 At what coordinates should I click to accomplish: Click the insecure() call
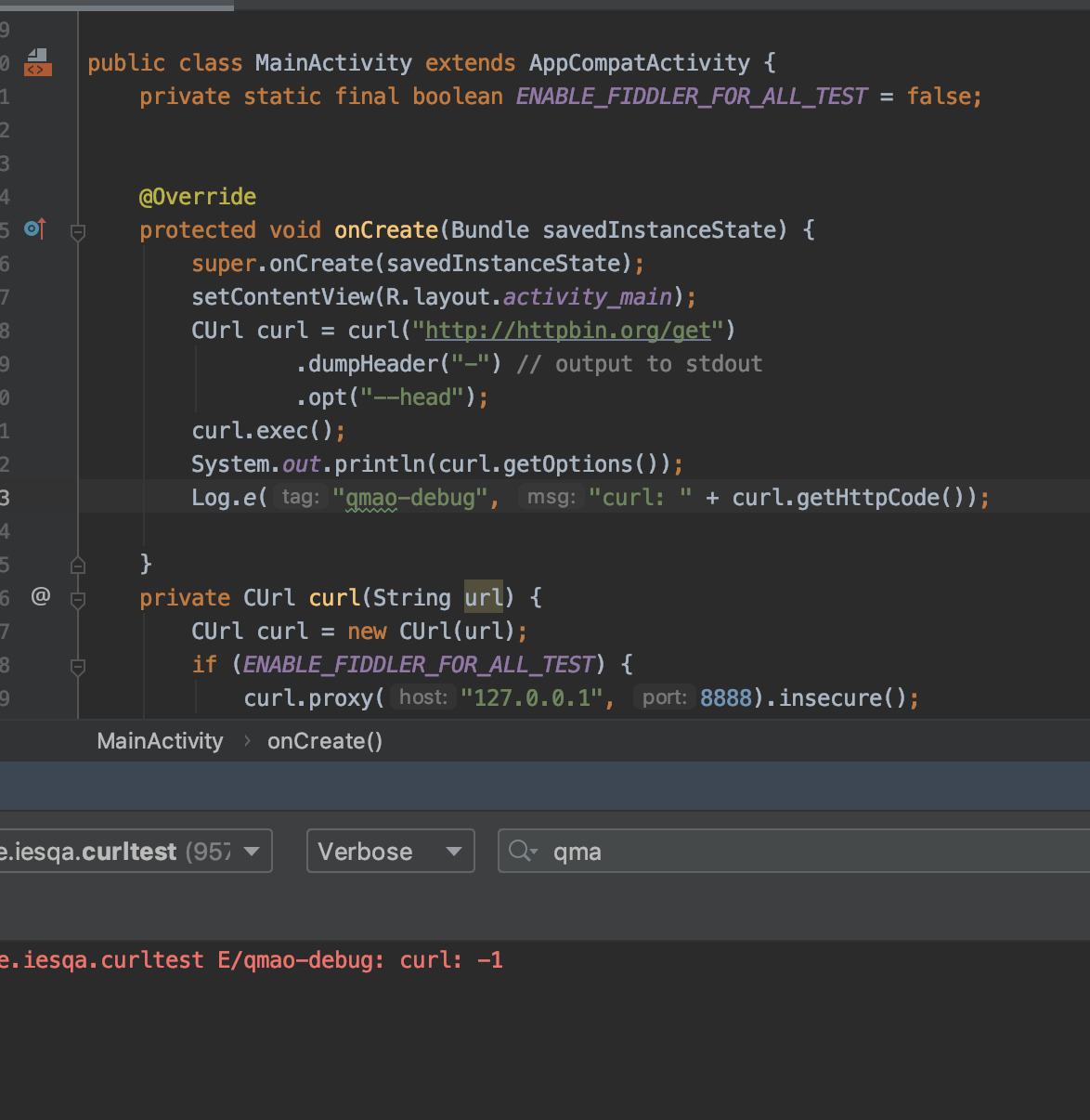click(842, 698)
